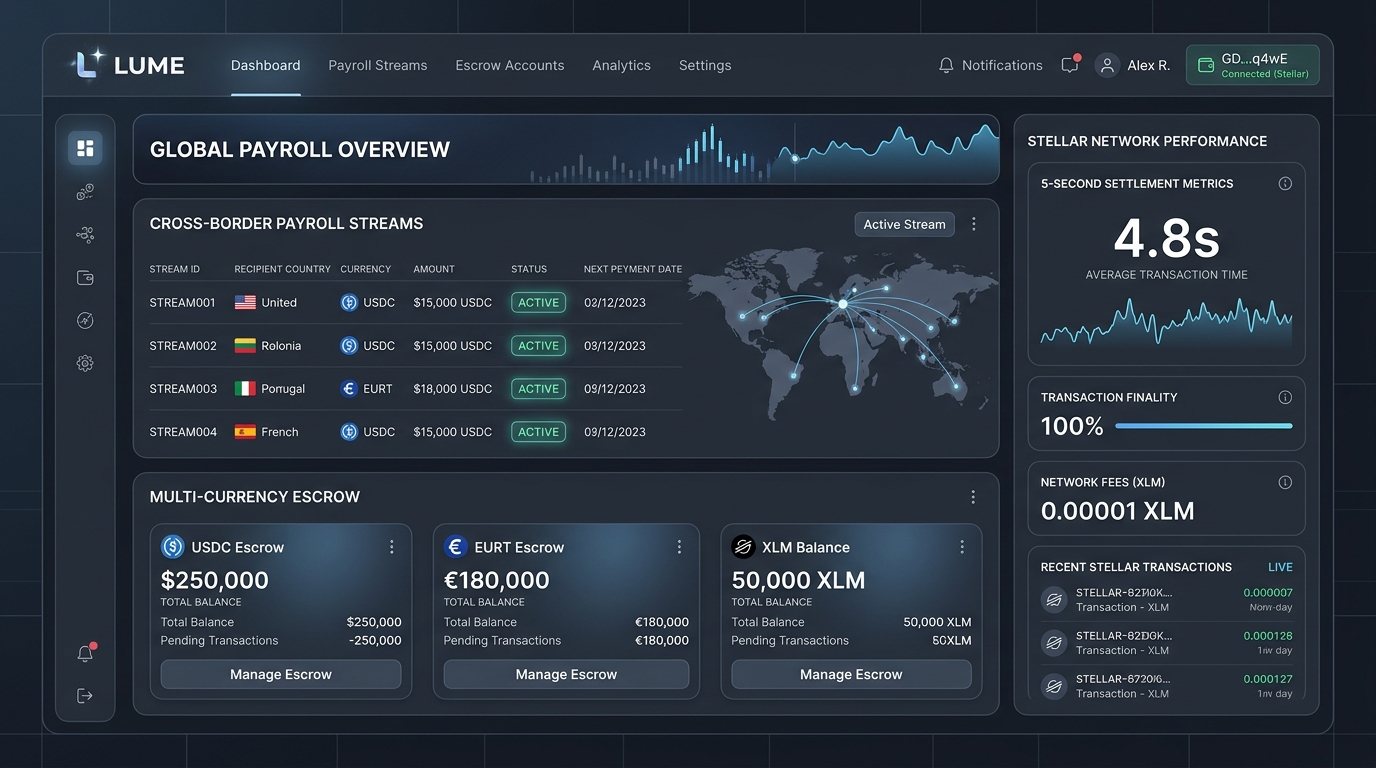Open the Cross-Border Payroll Streams options menu

[974, 224]
